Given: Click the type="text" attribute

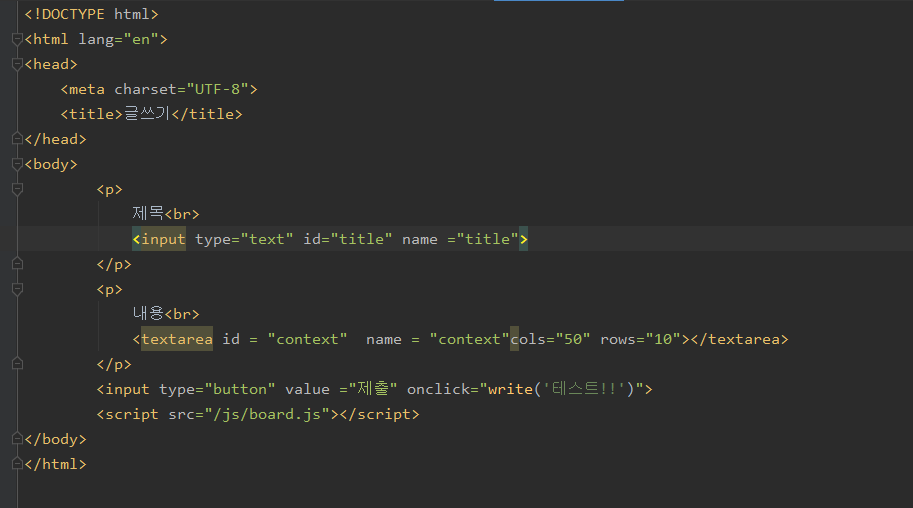Looking at the screenshot, I should (244, 239).
